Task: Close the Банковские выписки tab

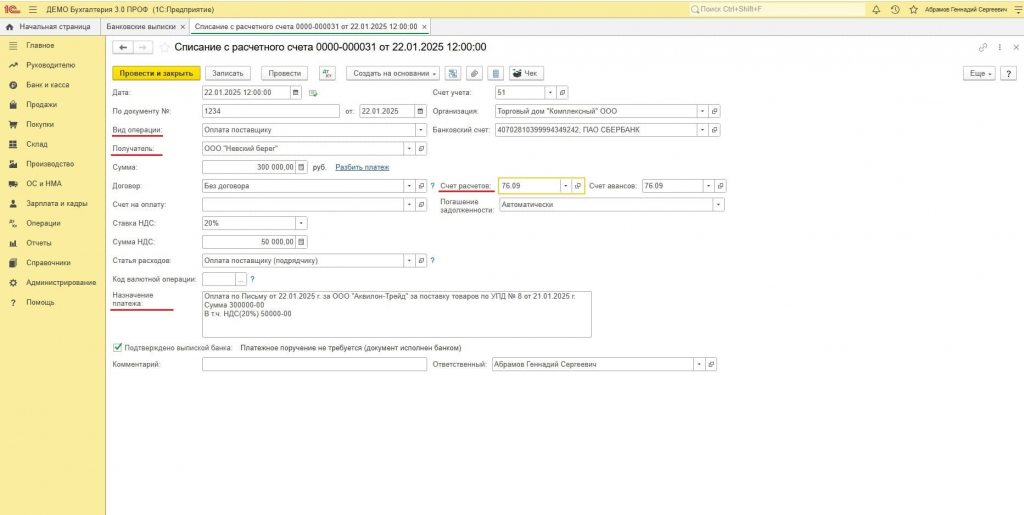Action: tap(183, 27)
